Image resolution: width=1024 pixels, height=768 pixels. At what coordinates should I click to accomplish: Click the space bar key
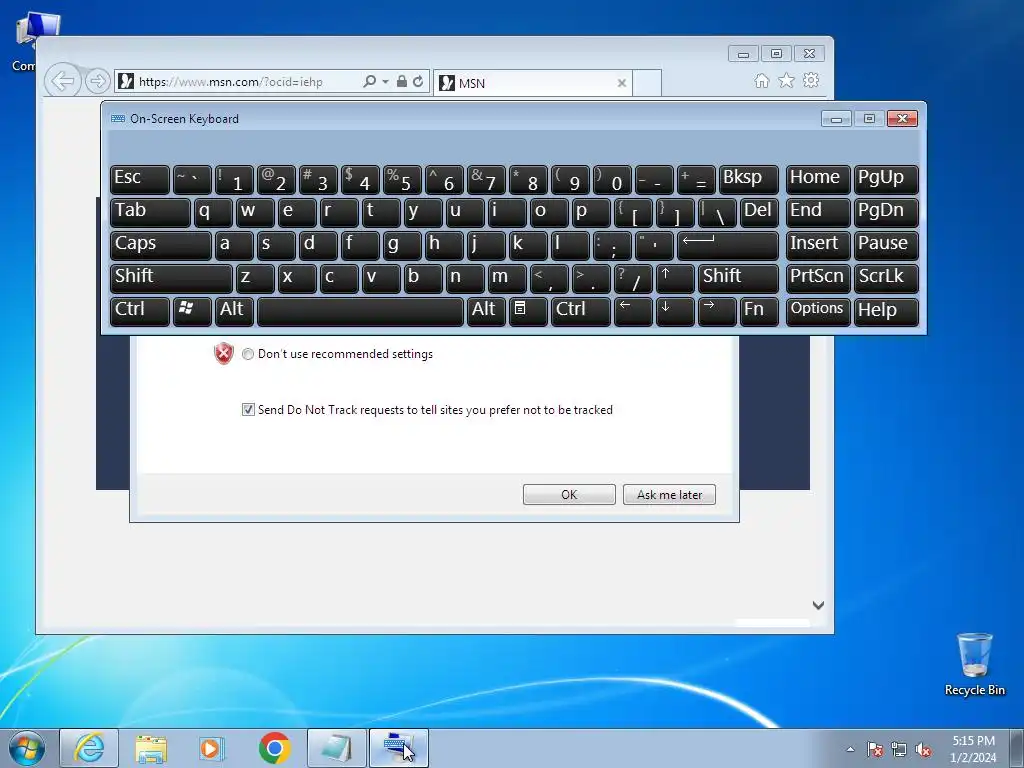point(360,311)
